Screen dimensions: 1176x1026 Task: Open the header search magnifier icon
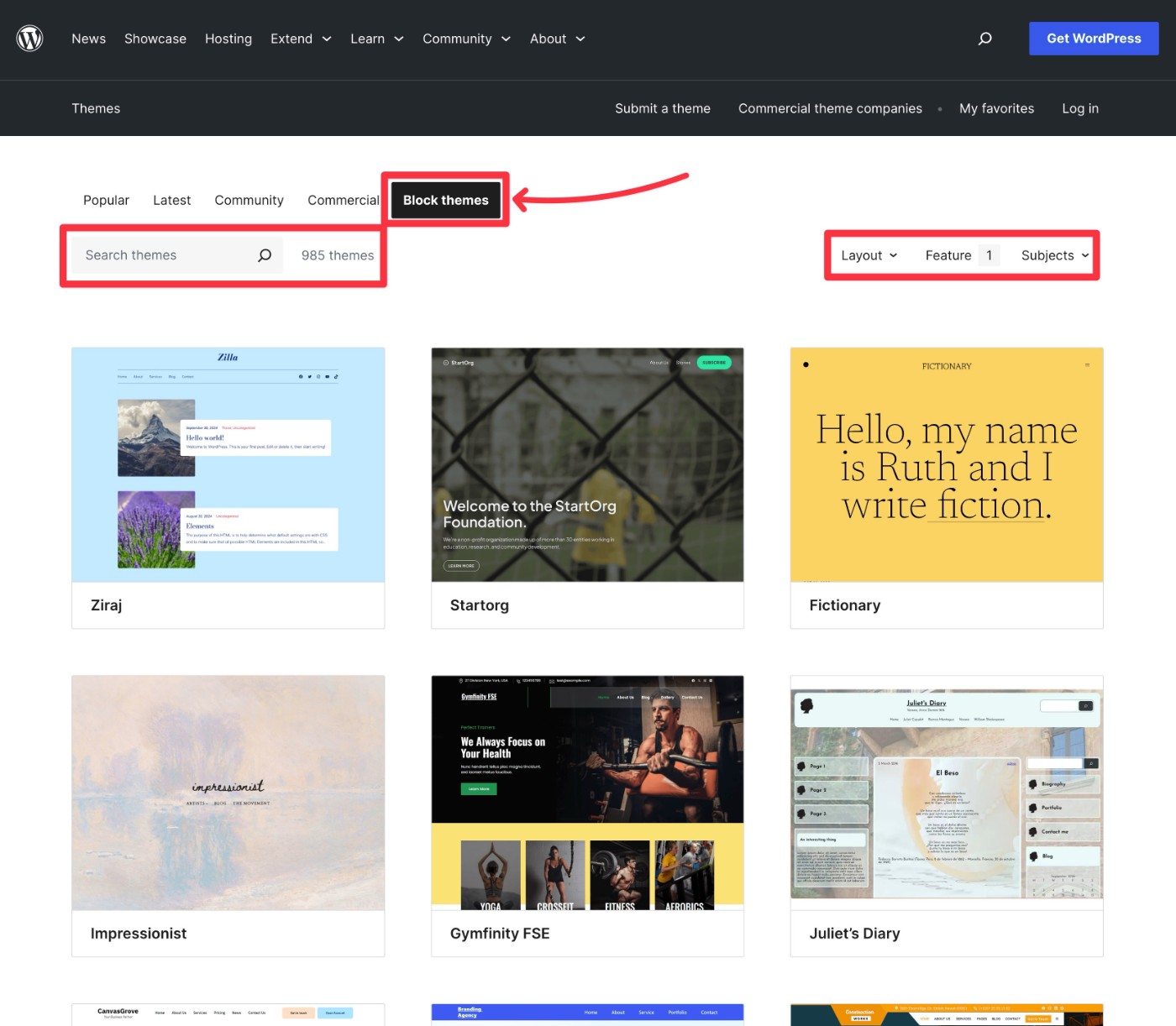click(985, 39)
